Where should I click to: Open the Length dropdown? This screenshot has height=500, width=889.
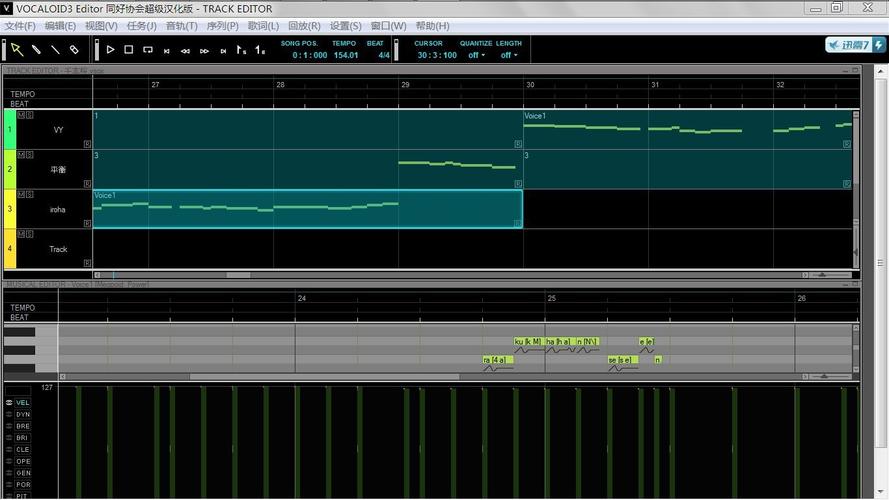508,55
